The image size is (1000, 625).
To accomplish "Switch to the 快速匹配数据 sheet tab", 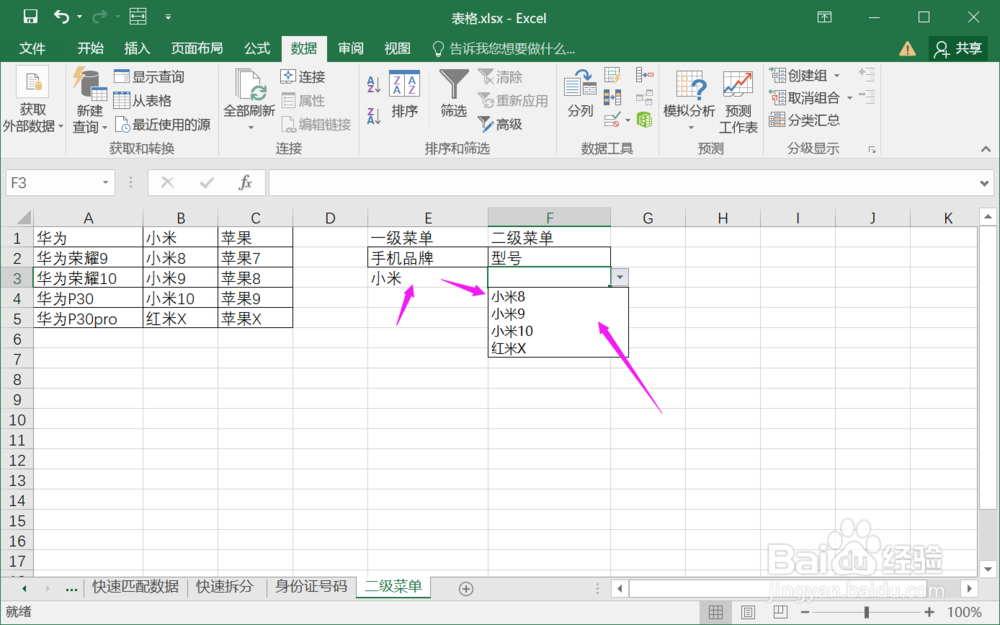I will 135,586.
